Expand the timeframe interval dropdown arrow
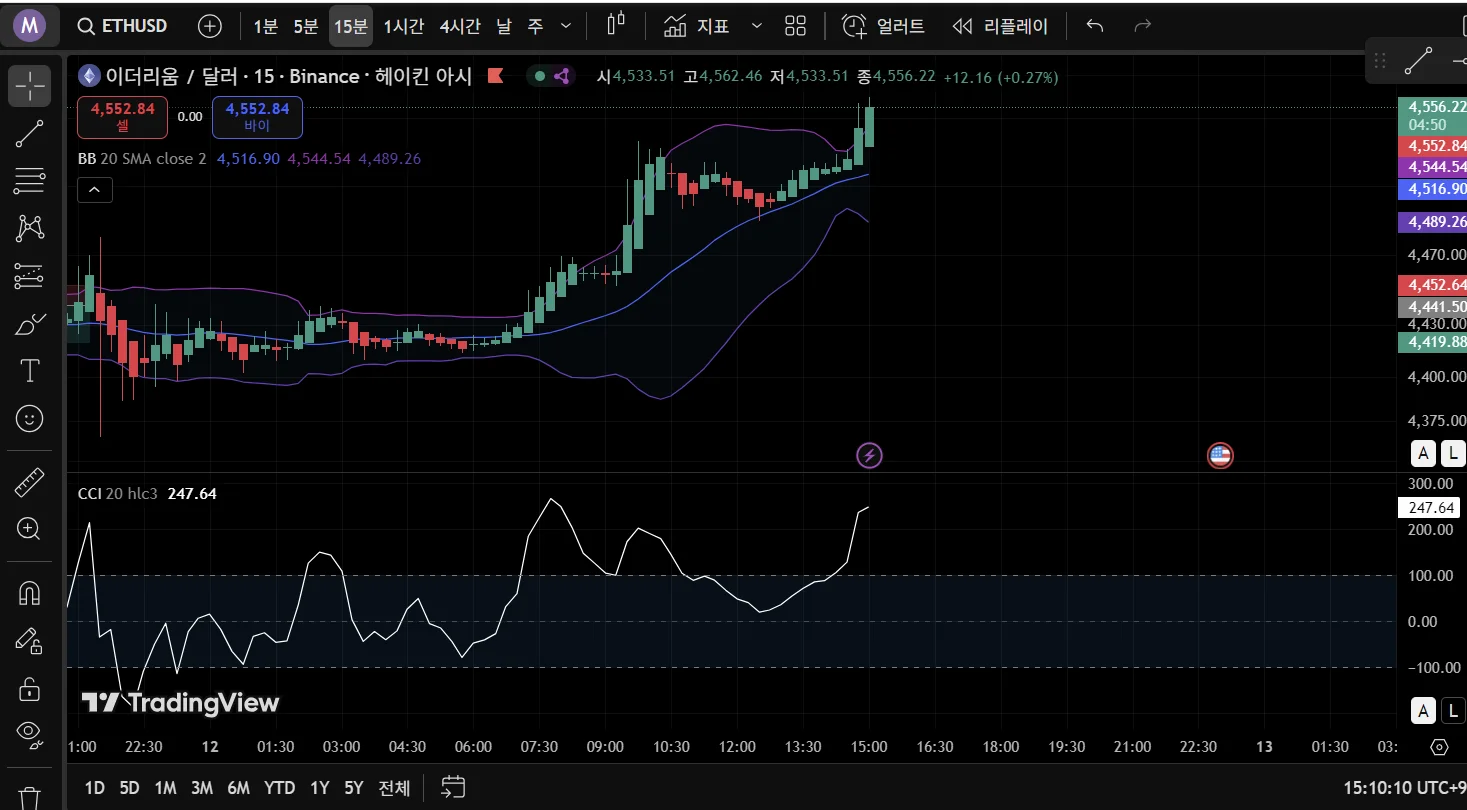 tap(566, 26)
